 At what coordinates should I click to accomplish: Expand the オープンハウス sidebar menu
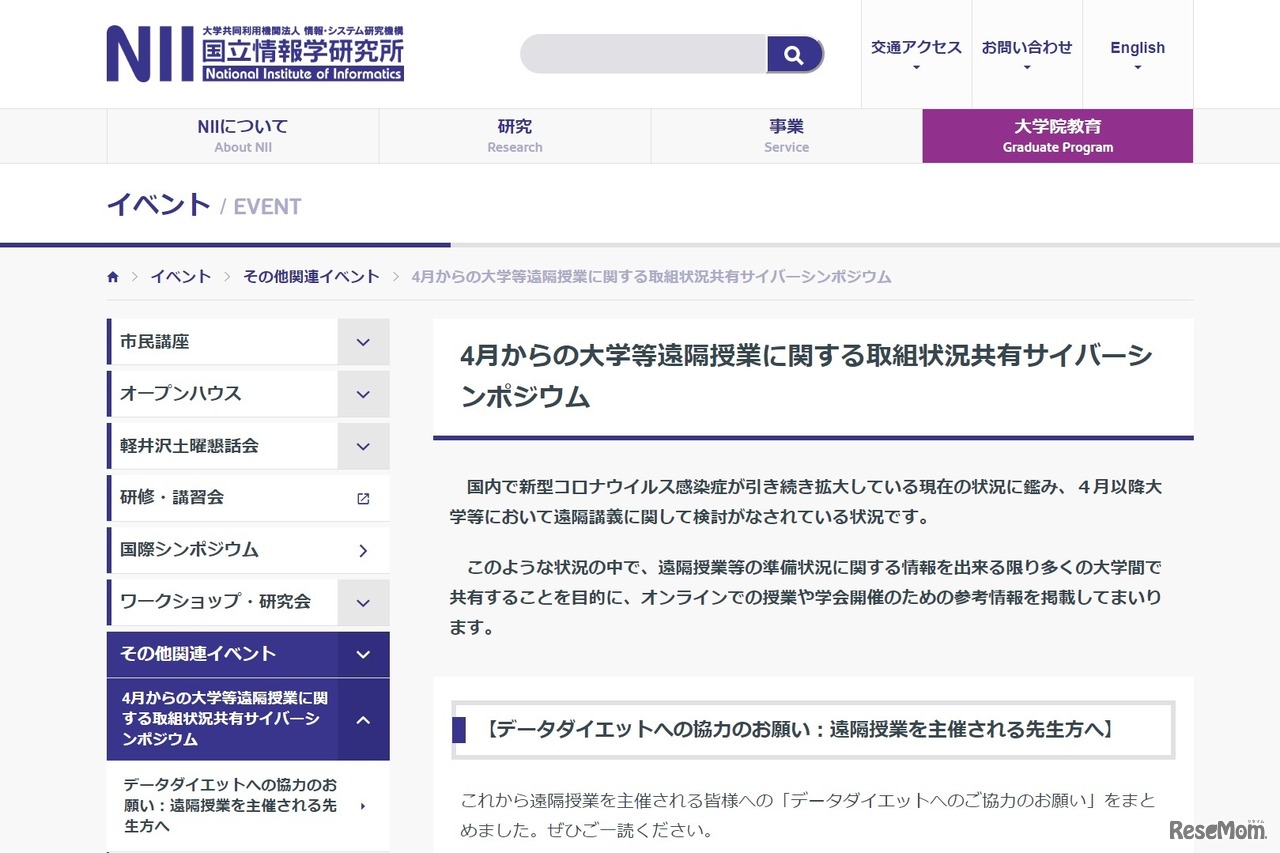(363, 393)
